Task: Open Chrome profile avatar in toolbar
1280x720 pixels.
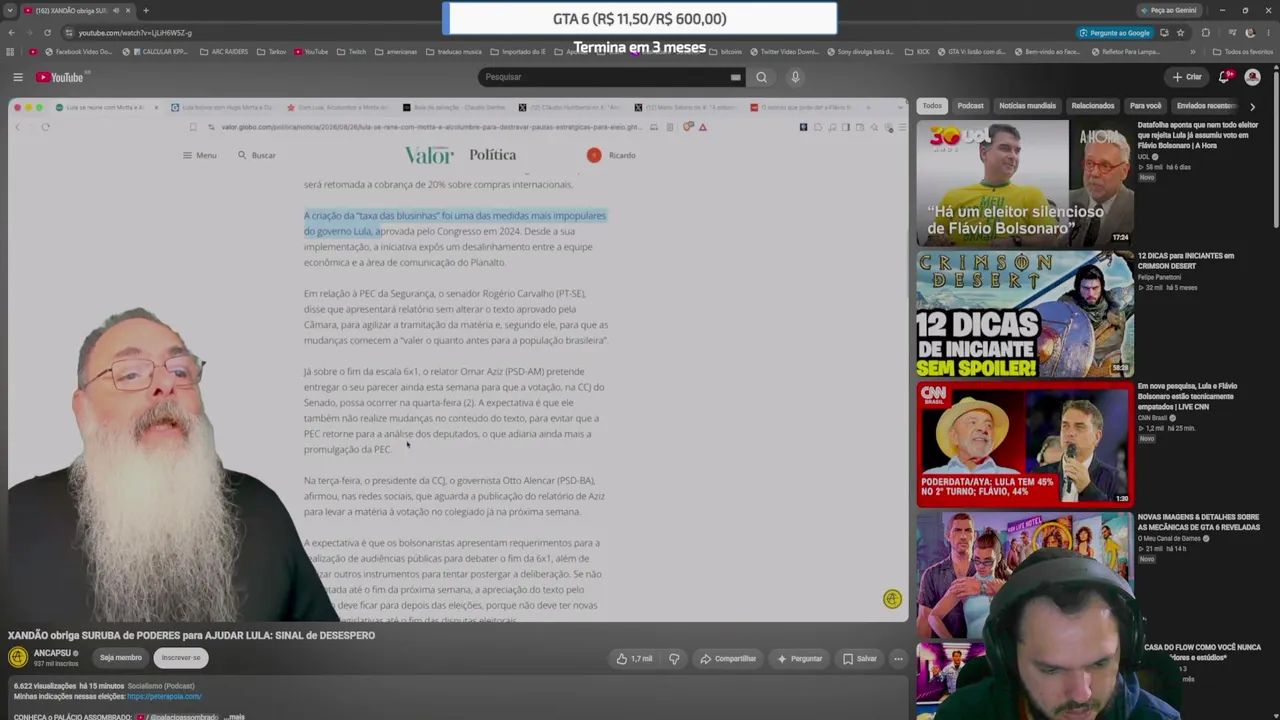Action: click(x=1249, y=33)
